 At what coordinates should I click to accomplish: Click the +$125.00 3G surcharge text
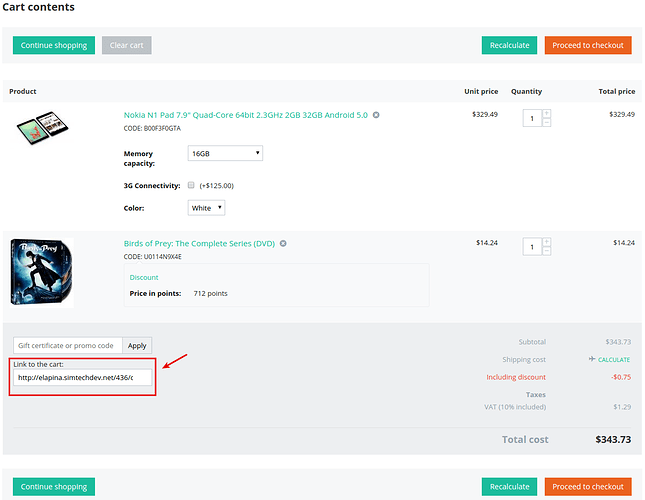click(x=217, y=186)
